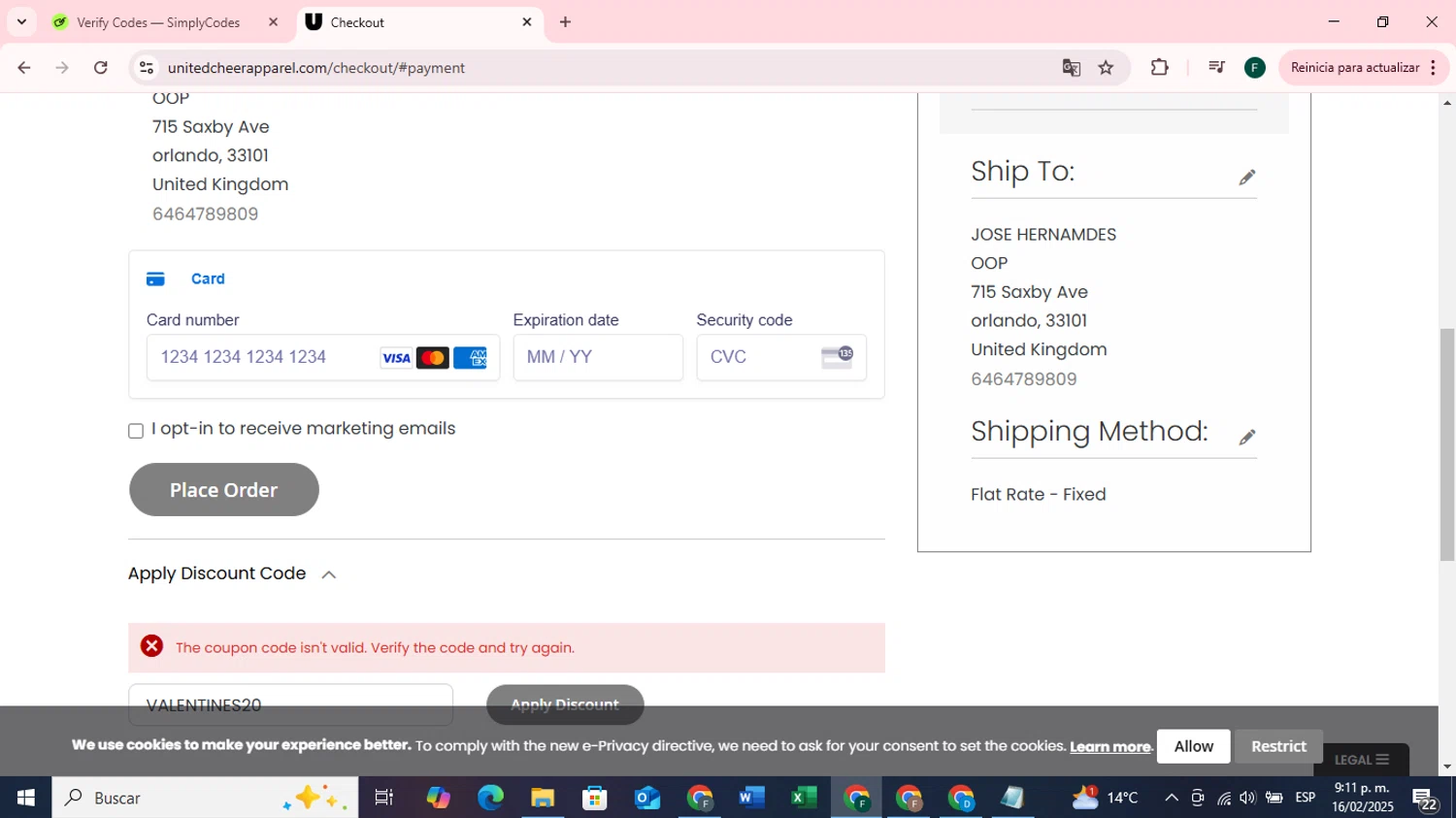Open the volume control in system tray
The width and height of the screenshot is (1456, 818).
[x=1247, y=798]
